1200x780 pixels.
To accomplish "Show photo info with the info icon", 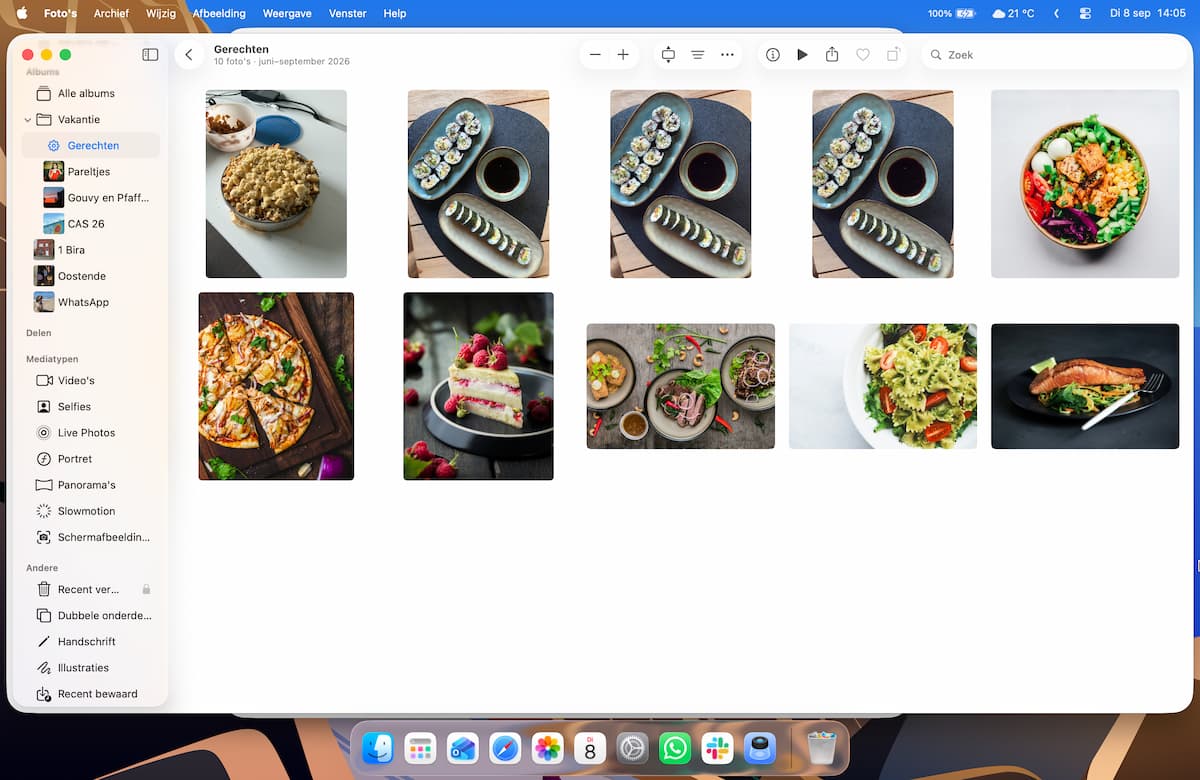I will (773, 55).
